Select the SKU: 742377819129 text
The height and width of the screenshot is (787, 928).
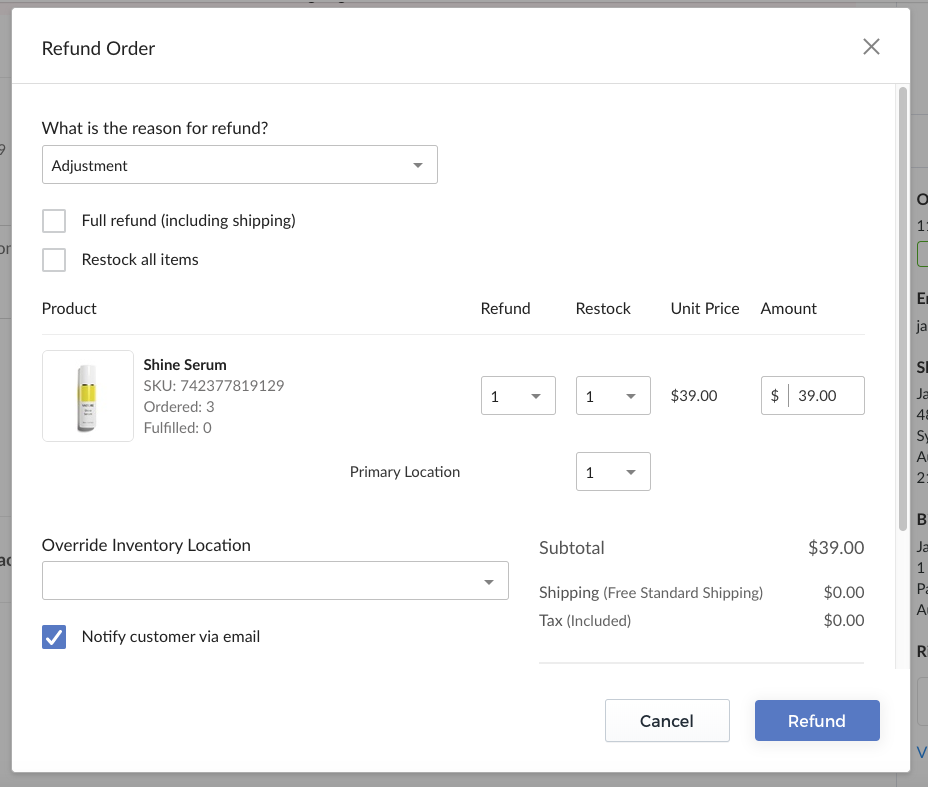[x=214, y=386]
